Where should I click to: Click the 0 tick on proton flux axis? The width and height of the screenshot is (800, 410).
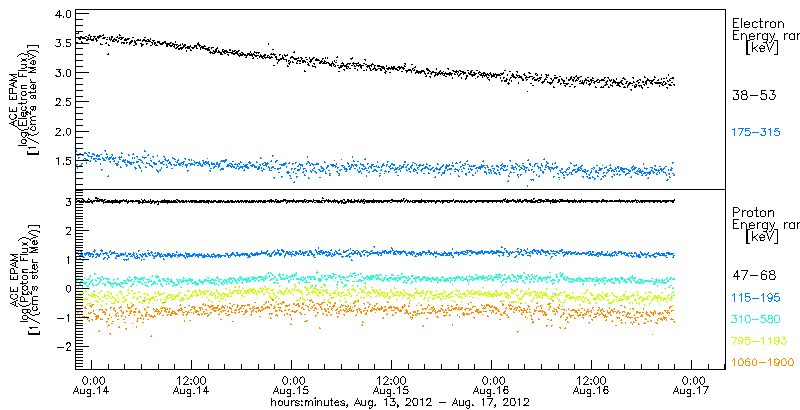pos(67,288)
